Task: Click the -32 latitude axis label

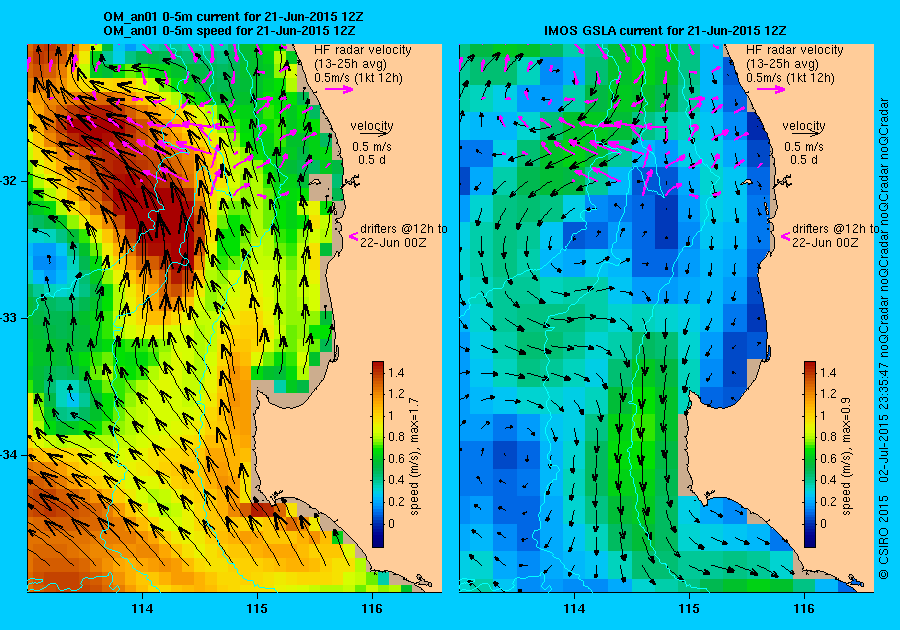Action: pyautogui.click(x=9, y=181)
